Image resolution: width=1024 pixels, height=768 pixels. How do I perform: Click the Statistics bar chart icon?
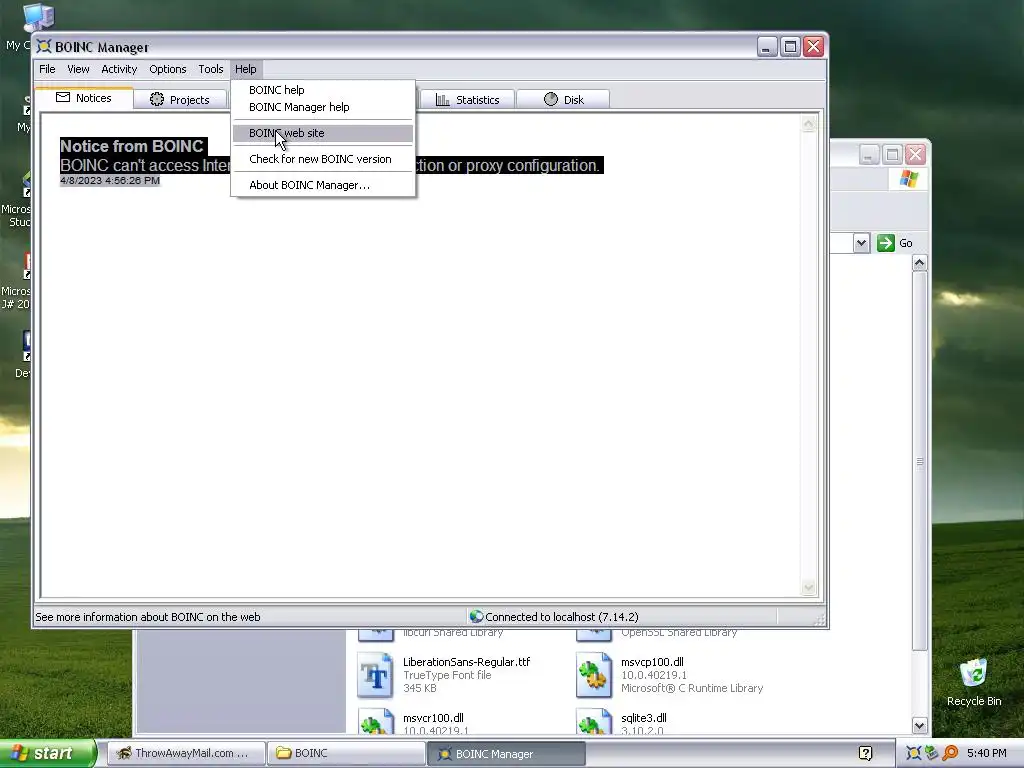point(443,99)
